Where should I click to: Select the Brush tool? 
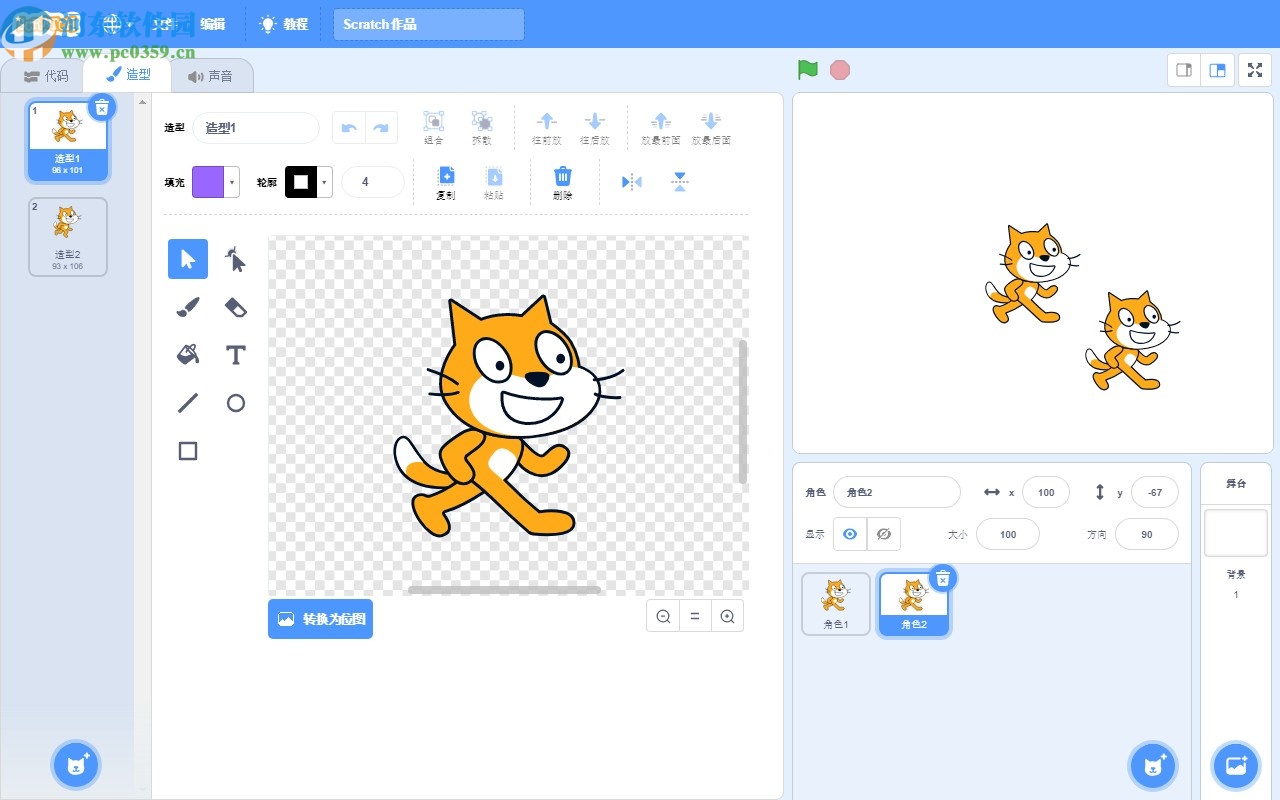pos(187,307)
